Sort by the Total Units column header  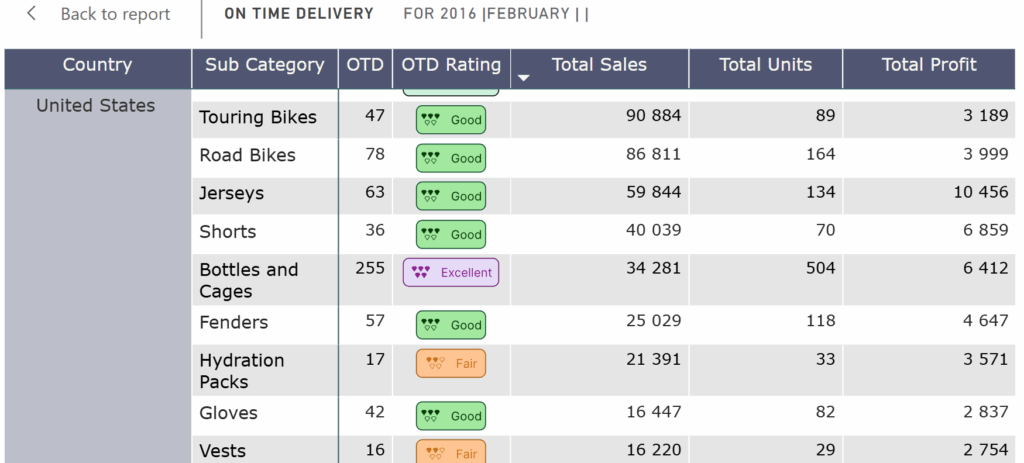tap(765, 65)
